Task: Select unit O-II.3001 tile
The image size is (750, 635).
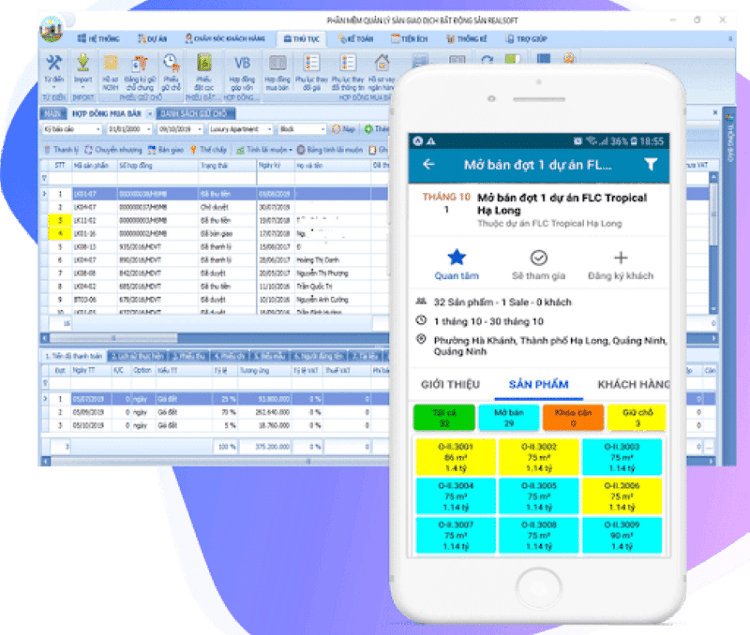Action: 455,457
